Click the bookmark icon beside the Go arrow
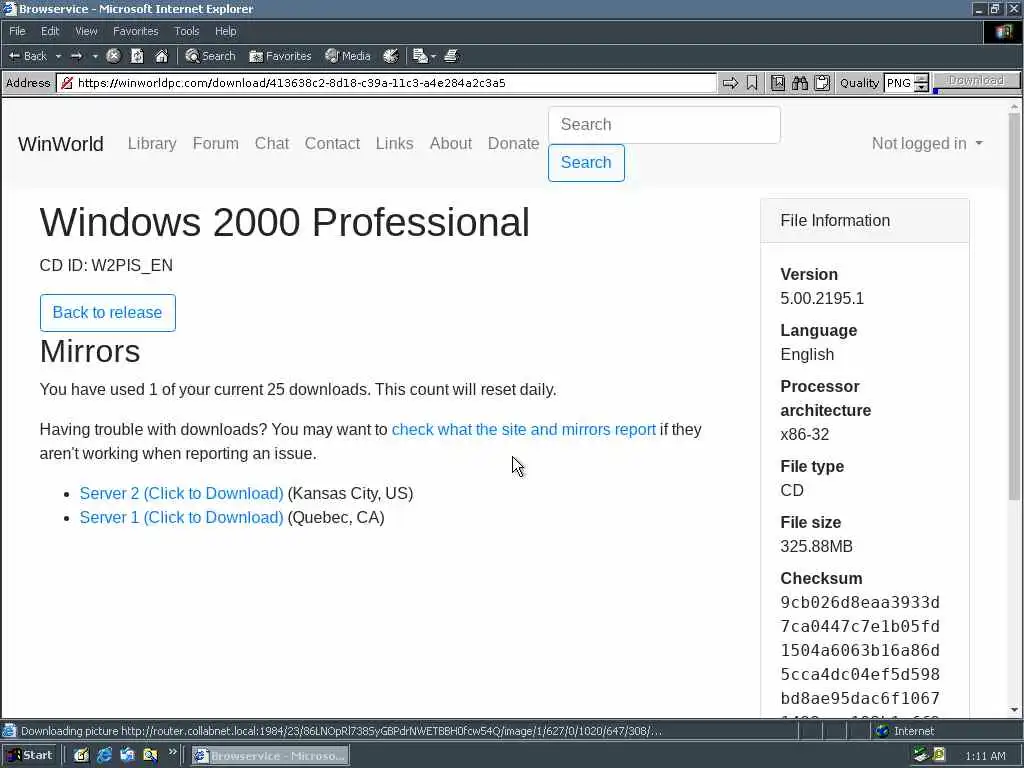This screenshot has width=1024, height=768. tap(752, 83)
